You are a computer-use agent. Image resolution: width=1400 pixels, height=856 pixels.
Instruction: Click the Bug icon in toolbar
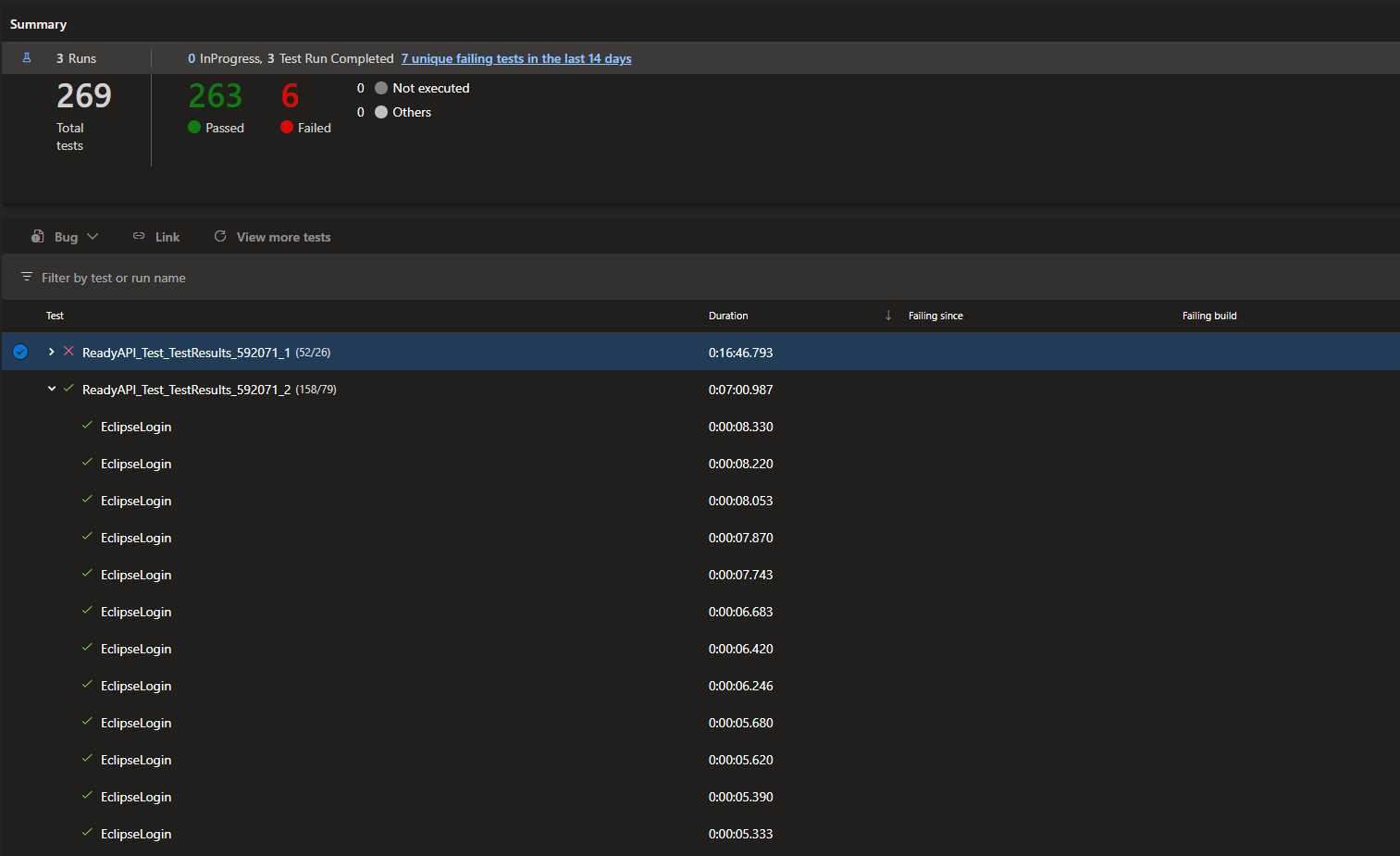pos(38,237)
